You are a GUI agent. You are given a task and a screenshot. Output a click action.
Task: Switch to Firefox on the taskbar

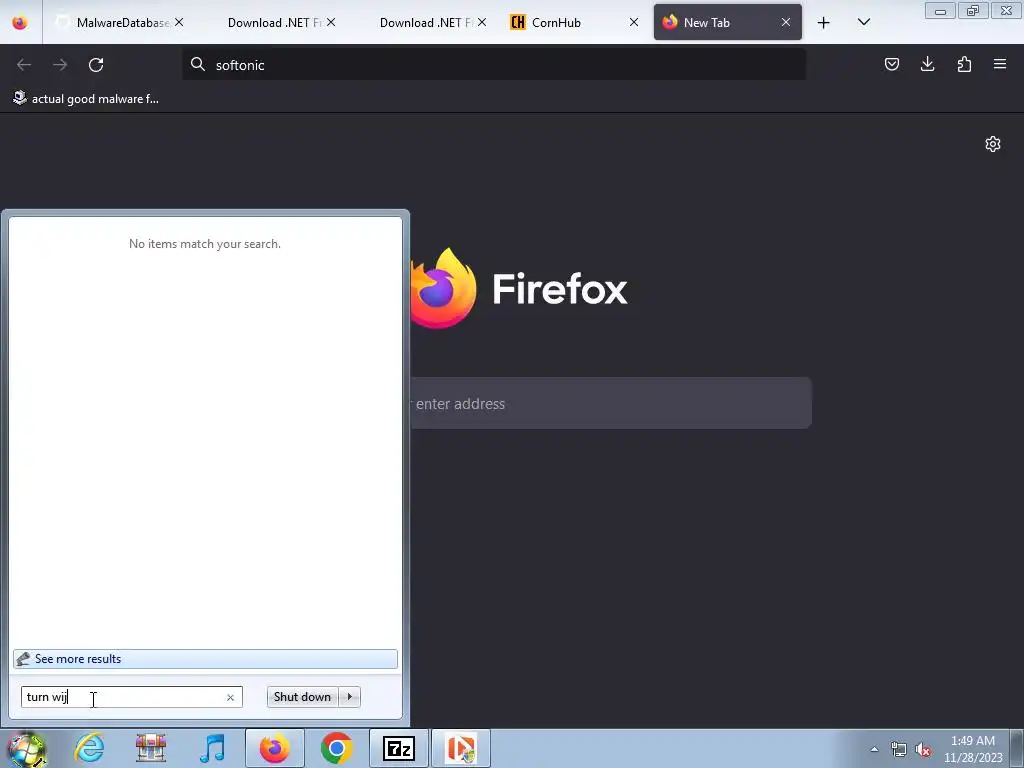tap(274, 748)
